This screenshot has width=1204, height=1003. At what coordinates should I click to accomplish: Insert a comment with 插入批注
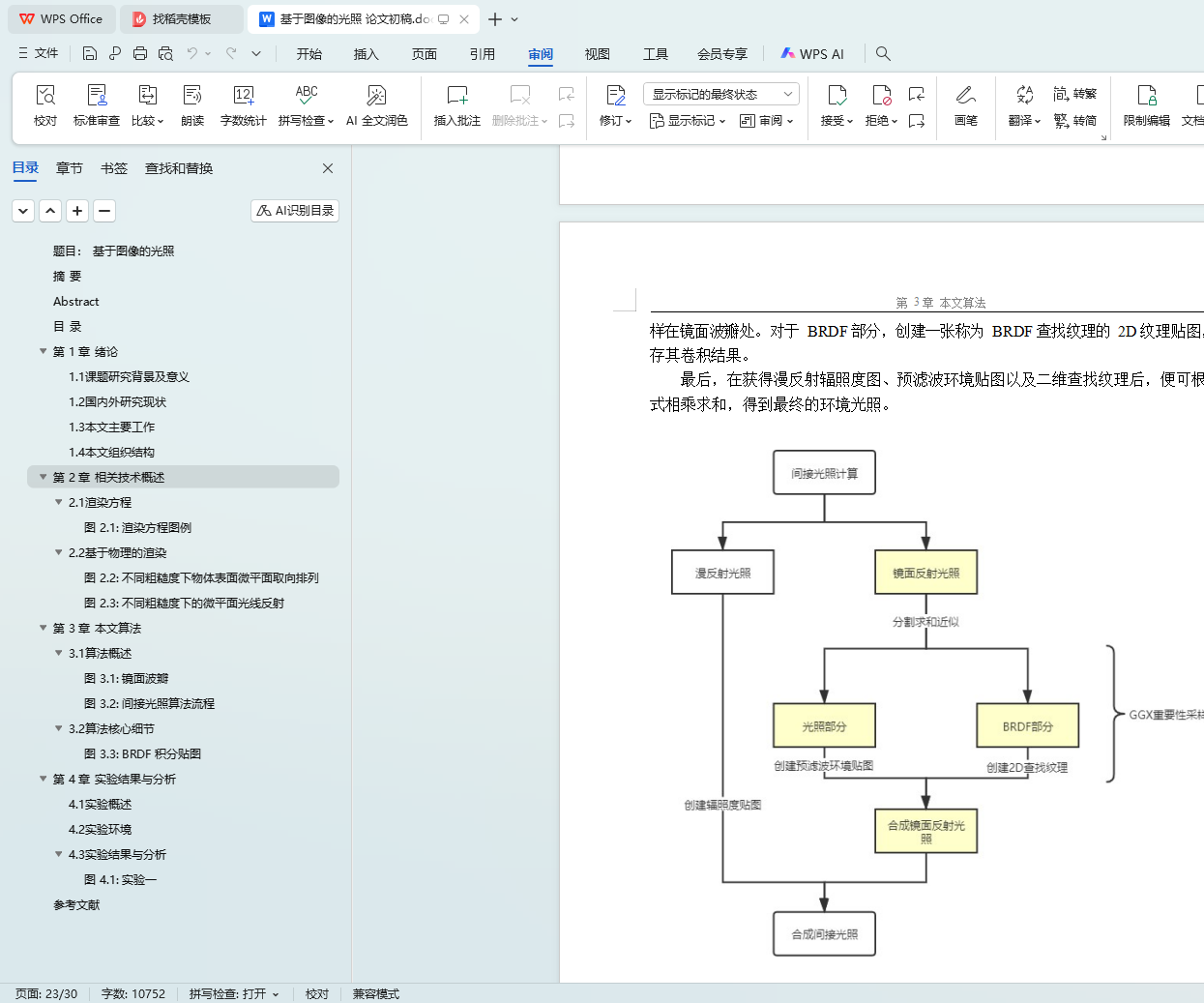point(457,105)
